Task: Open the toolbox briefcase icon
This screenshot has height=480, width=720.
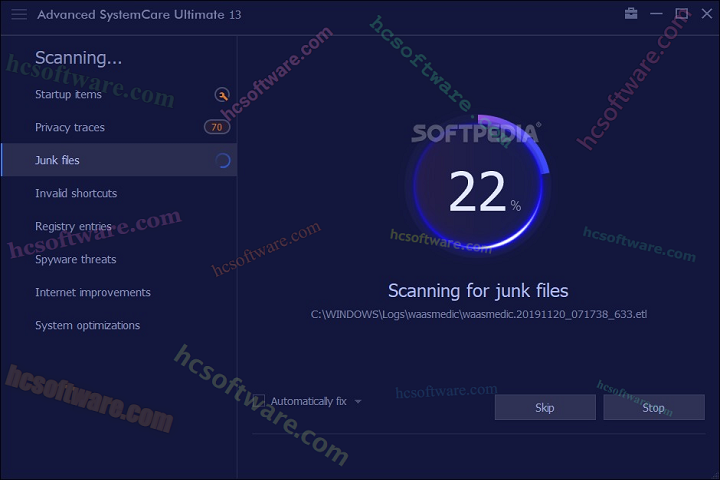Action: tap(631, 14)
